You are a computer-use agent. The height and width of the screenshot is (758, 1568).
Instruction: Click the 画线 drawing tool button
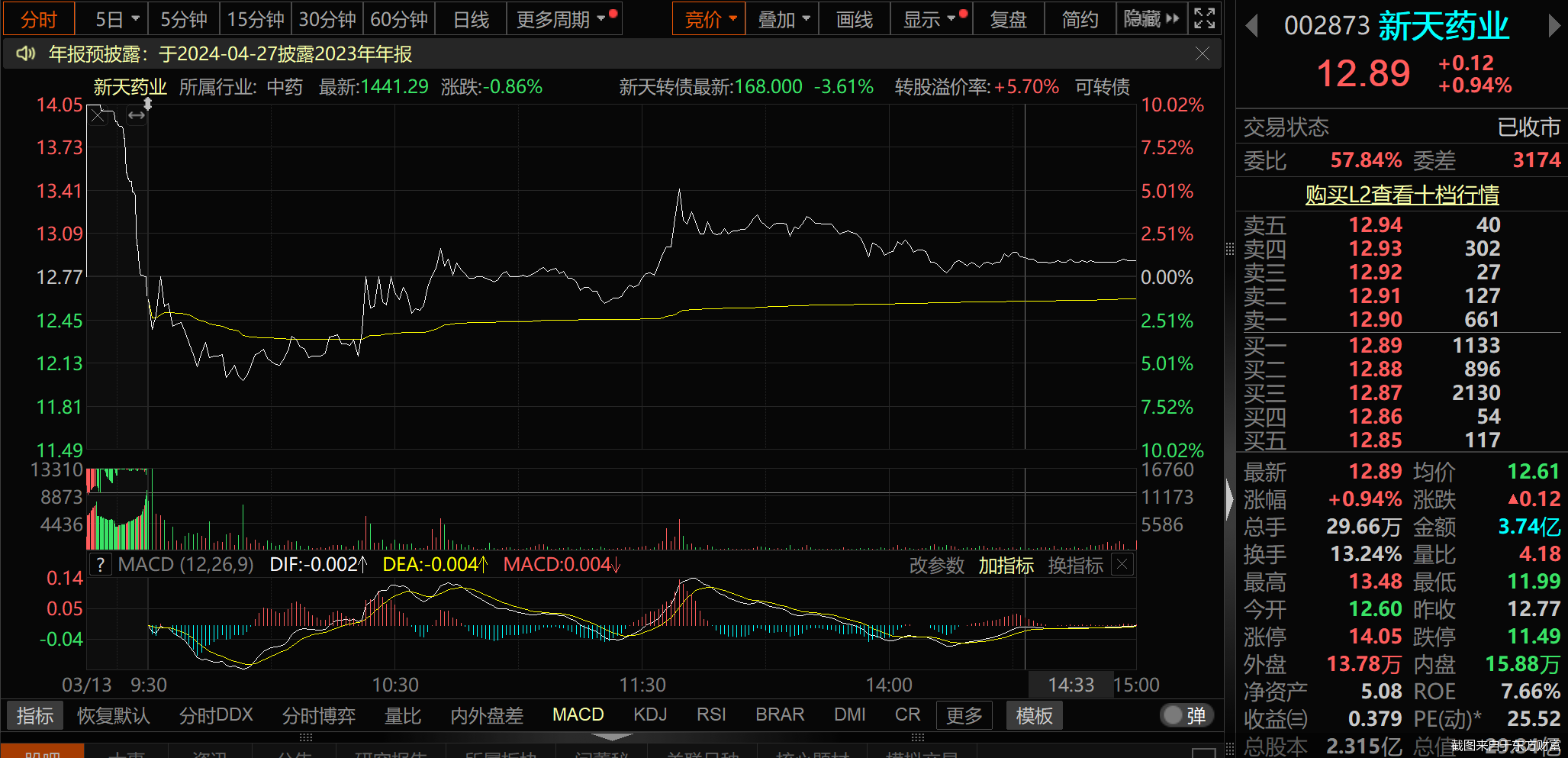click(855, 19)
